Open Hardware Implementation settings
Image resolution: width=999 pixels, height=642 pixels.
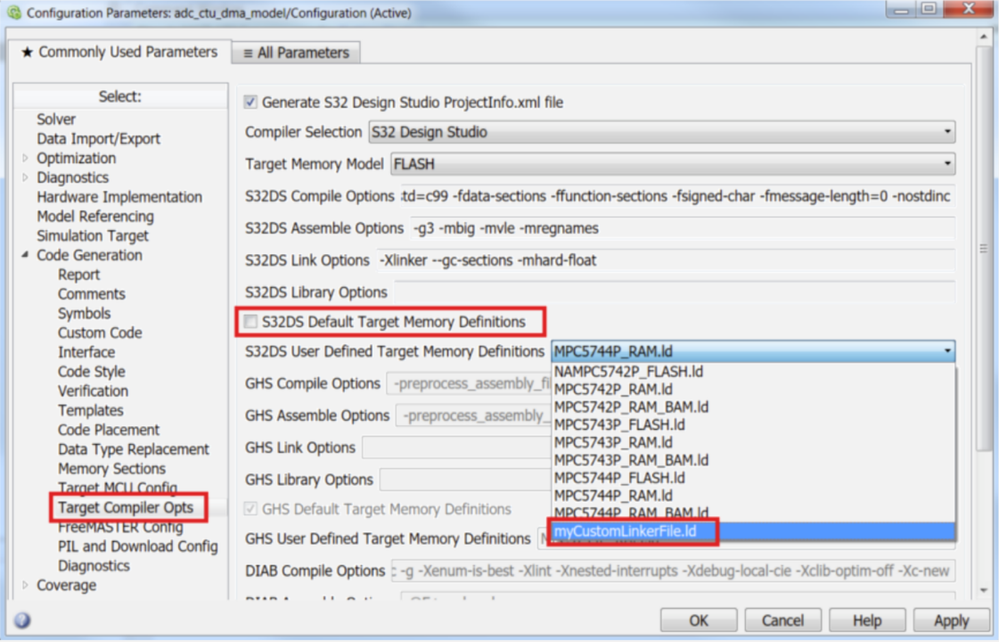(119, 197)
